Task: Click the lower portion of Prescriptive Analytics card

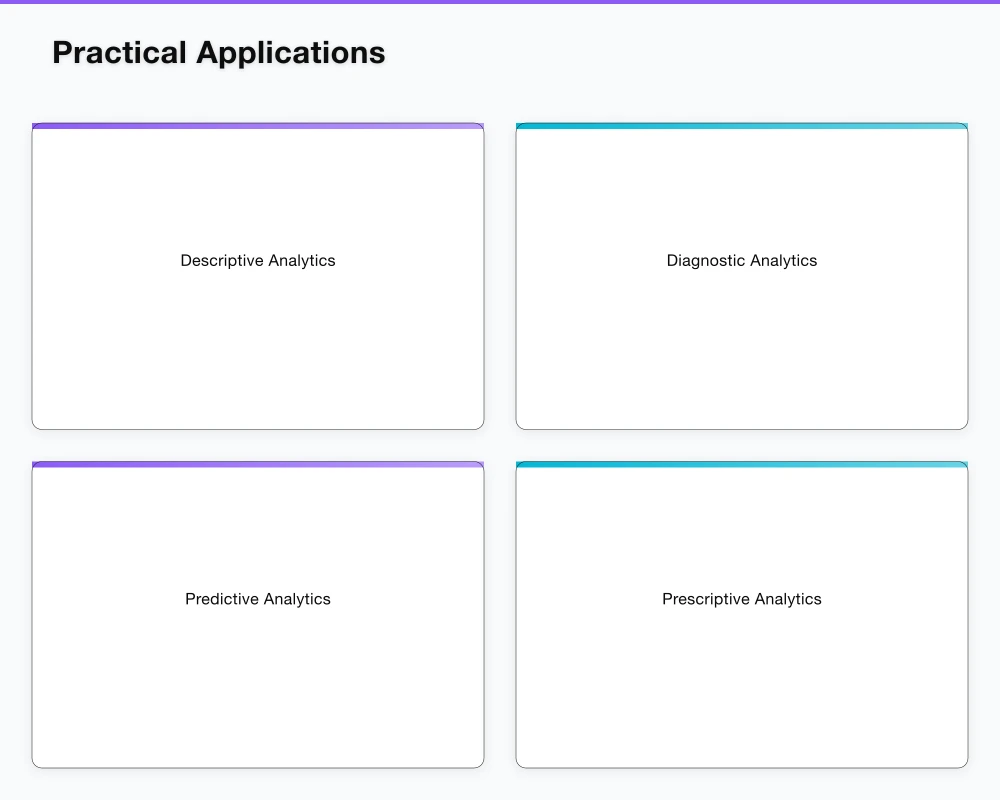Action: tap(742, 710)
